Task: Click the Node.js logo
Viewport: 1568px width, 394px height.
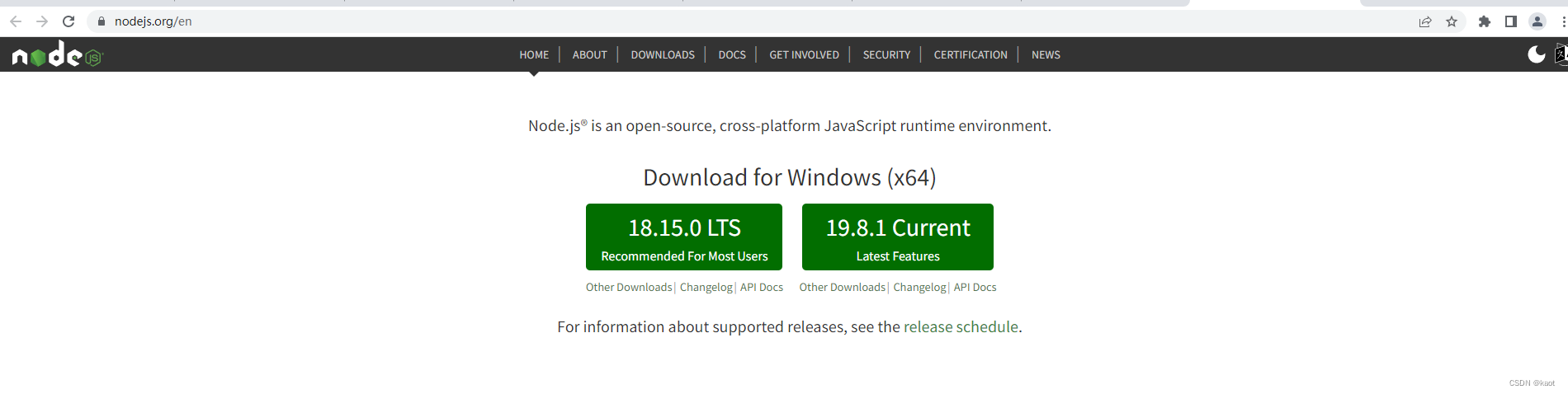Action: pyautogui.click(x=57, y=54)
